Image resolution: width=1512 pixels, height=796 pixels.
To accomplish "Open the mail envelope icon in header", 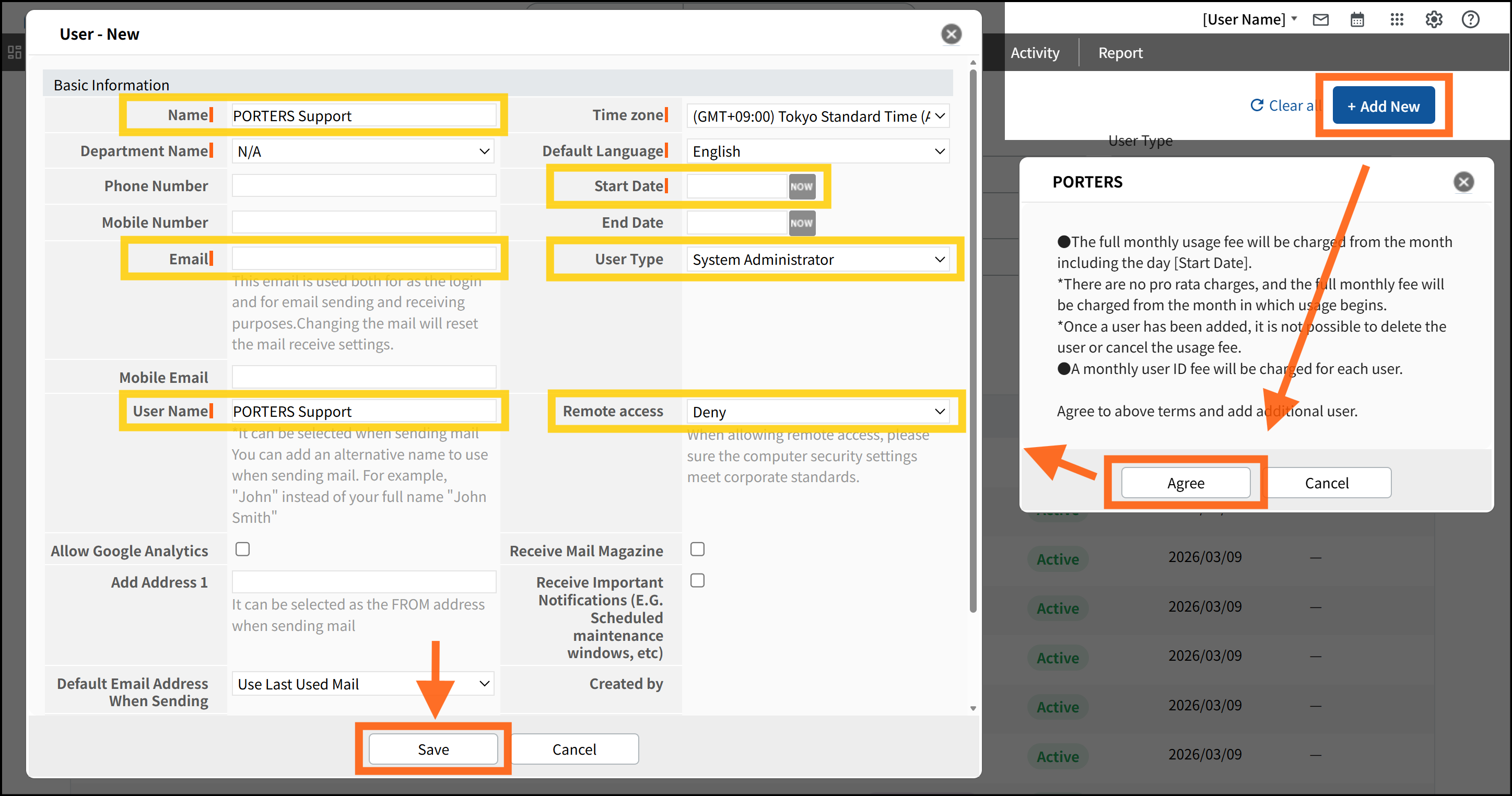I will (x=1321, y=20).
